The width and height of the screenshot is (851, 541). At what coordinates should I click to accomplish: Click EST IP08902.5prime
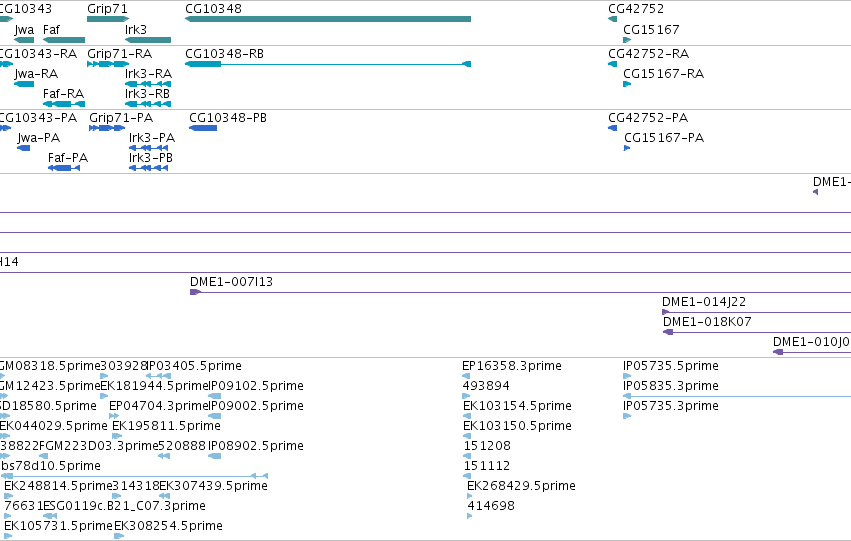point(256,446)
